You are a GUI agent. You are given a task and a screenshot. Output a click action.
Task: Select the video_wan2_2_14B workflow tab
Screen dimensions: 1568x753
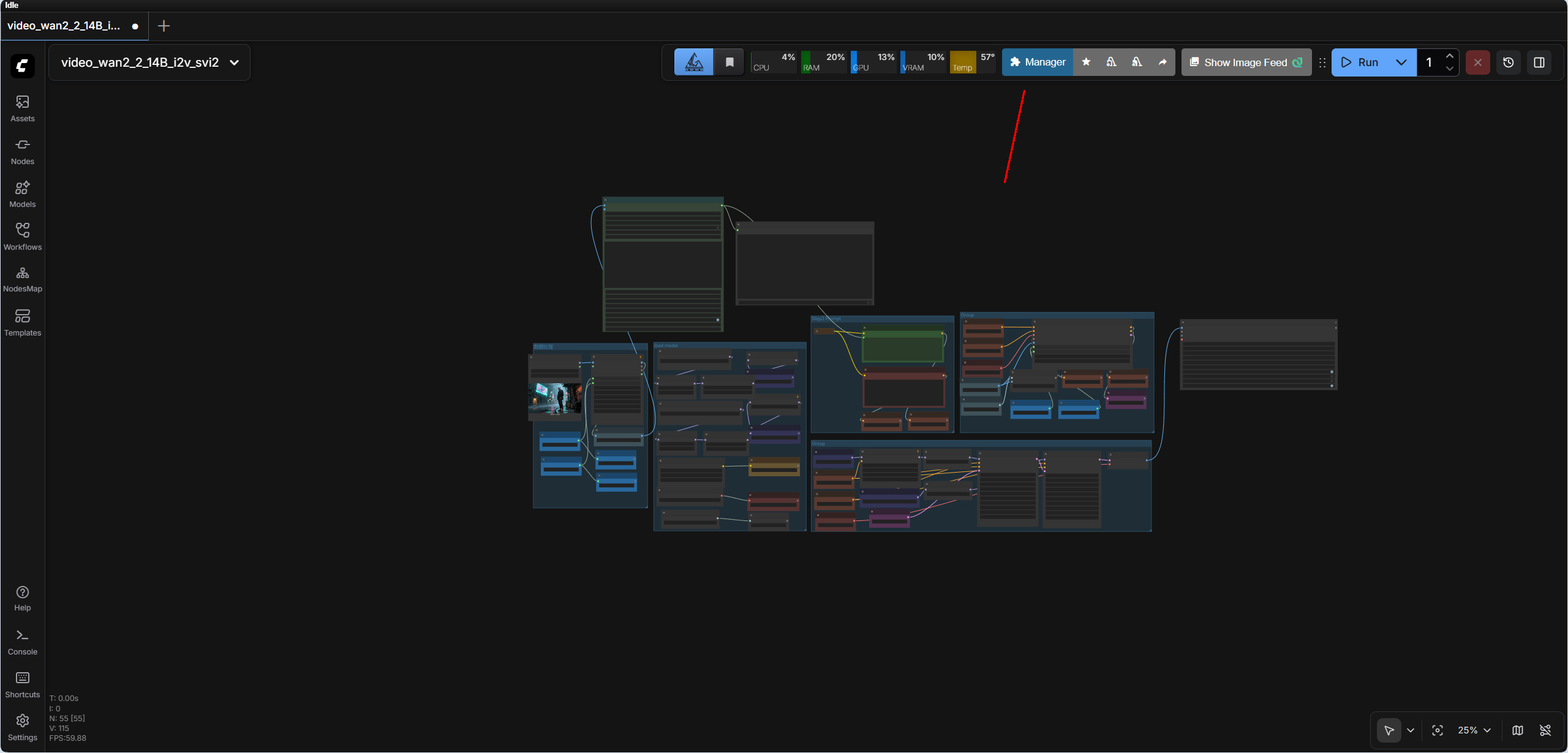64,26
